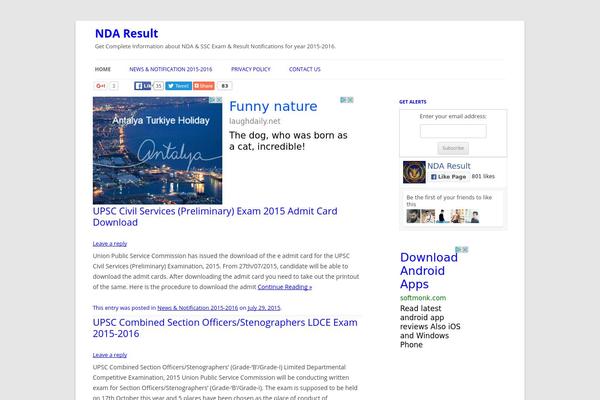Click the email address input field
The width and height of the screenshot is (600, 400).
coord(453,131)
